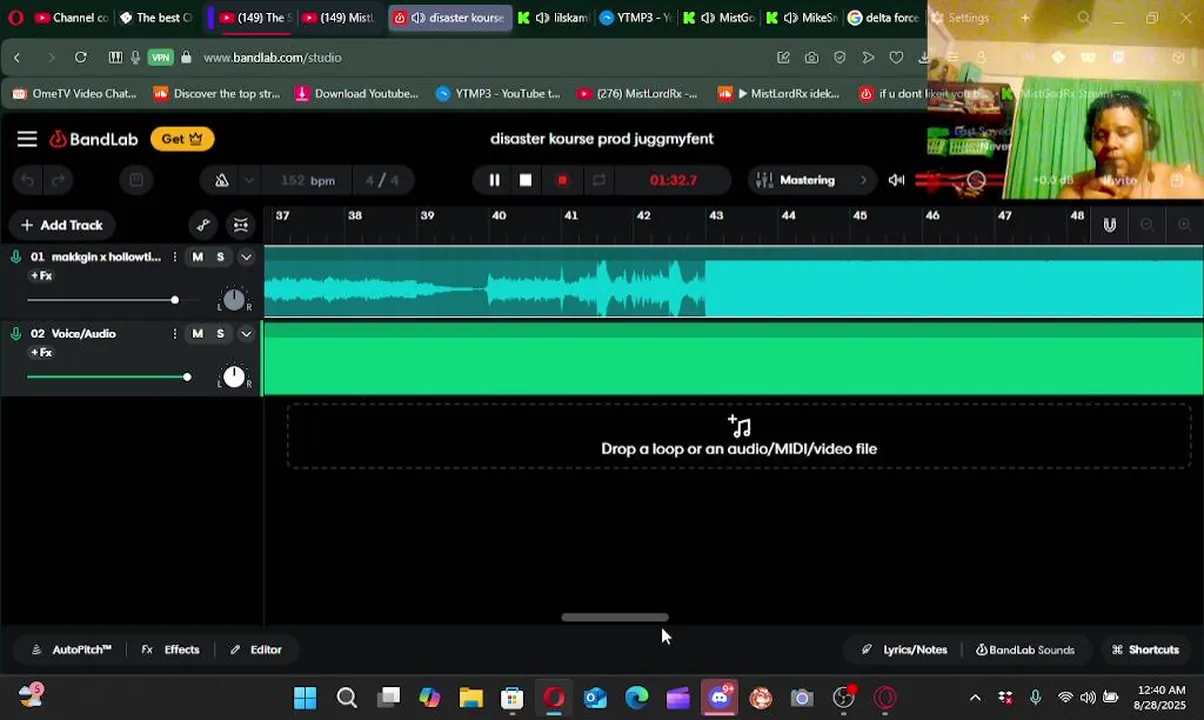Click the collapse tracks icon beside automation
Viewport: 1204px width, 720px height.
pyautogui.click(x=241, y=225)
